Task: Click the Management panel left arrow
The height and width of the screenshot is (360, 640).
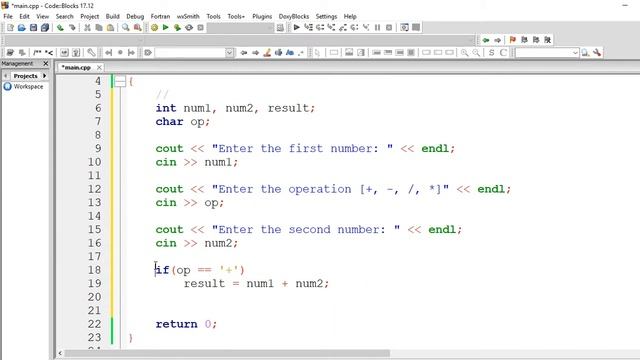Action: (6, 76)
